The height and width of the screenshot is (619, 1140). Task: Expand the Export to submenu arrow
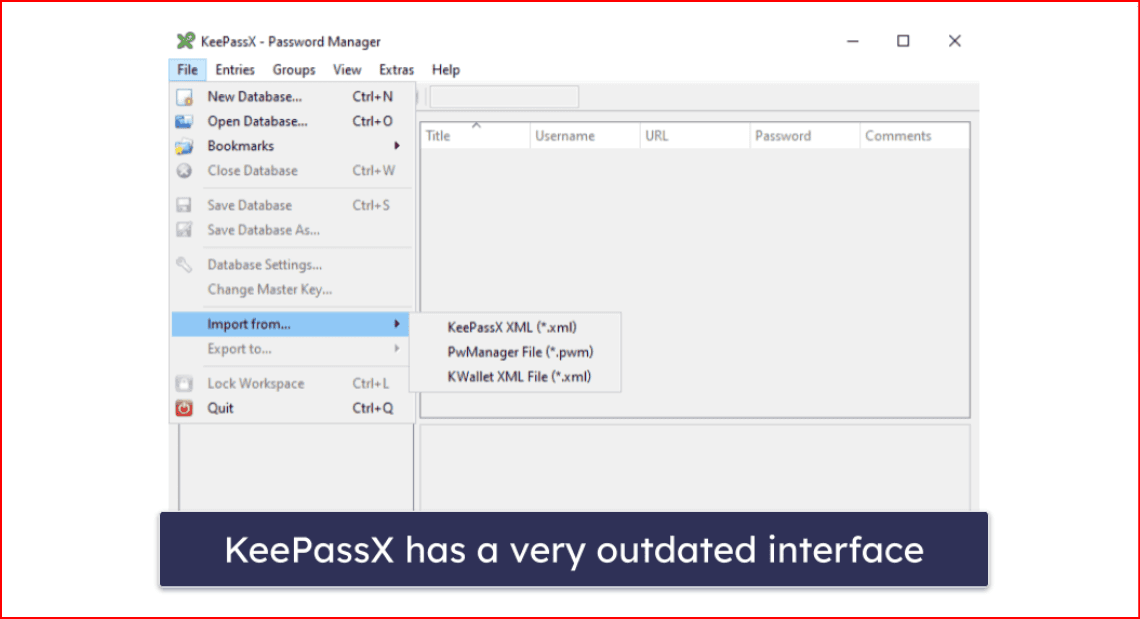tap(397, 349)
